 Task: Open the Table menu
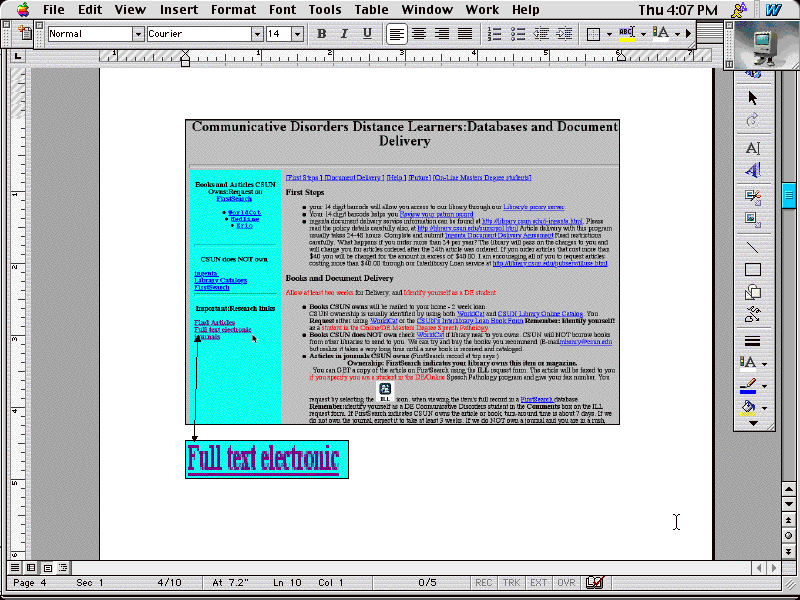pos(372,10)
